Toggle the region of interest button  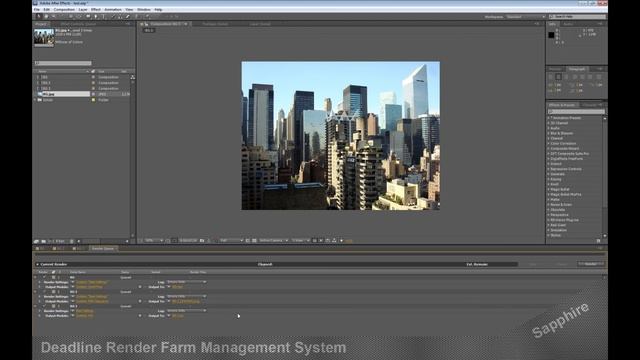(x=248, y=241)
